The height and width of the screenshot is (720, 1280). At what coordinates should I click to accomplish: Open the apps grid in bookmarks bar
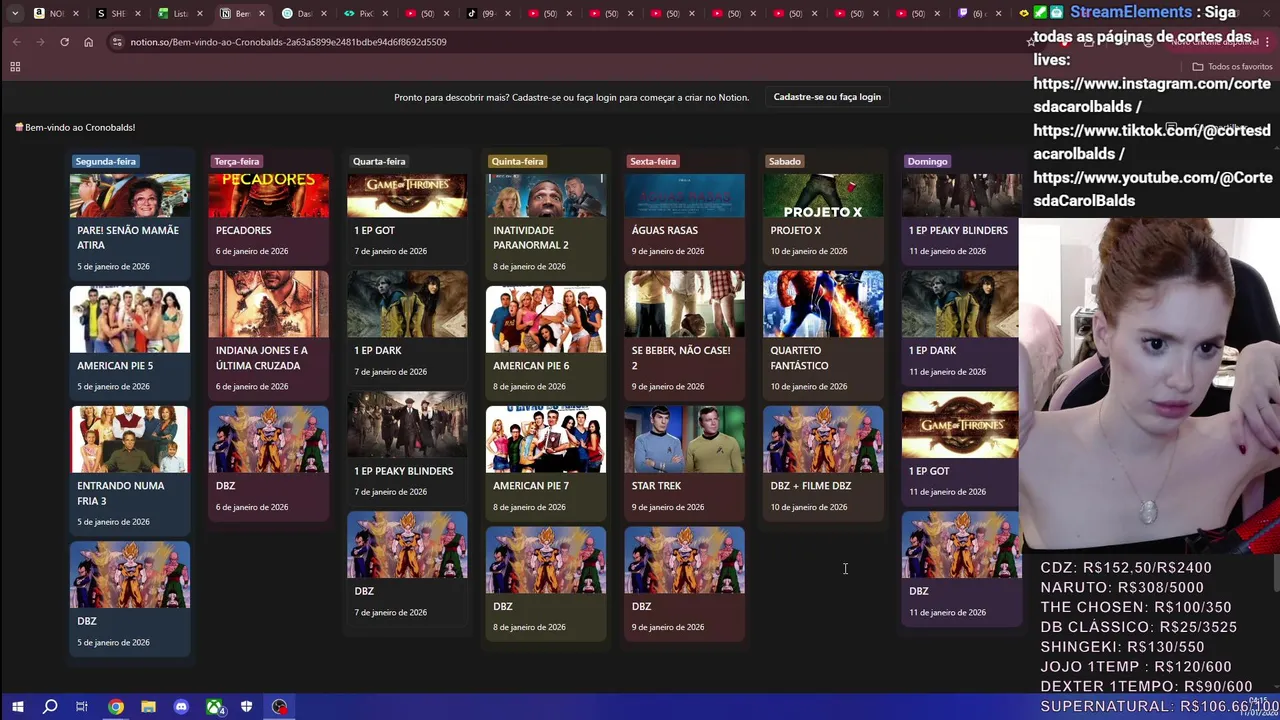pyautogui.click(x=15, y=67)
